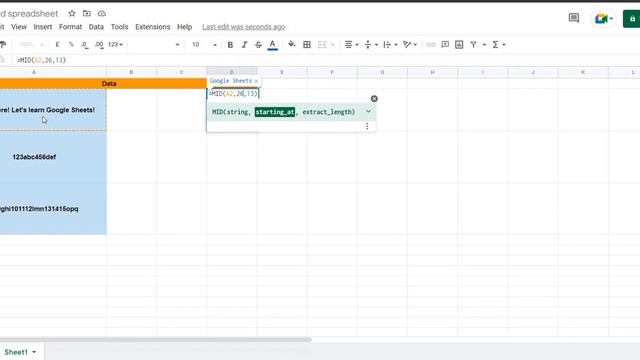Click the functions sigma icon
This screenshot has width=640, height=360.
click(x=496, y=44)
